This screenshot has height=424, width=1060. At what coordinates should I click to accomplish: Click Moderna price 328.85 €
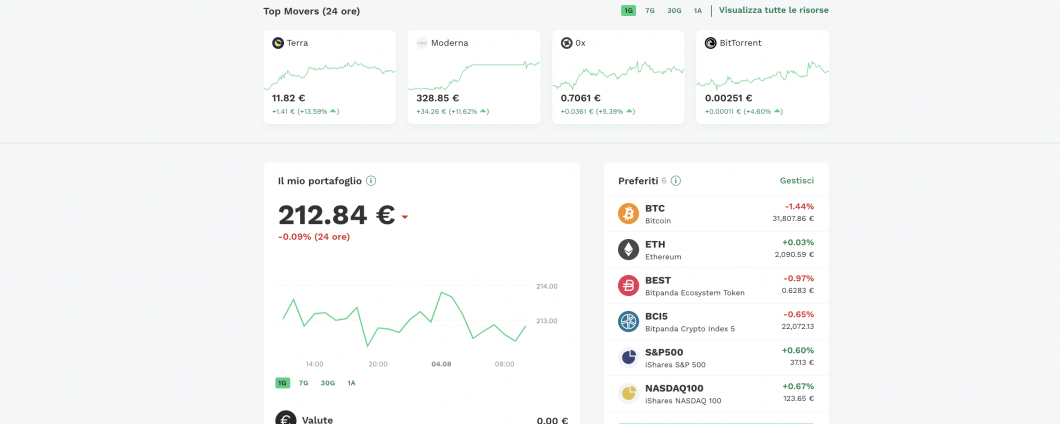coord(437,98)
